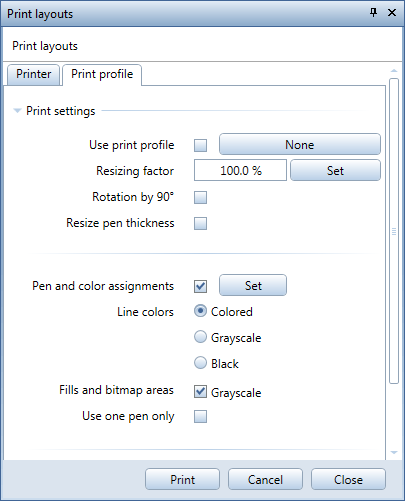The image size is (405, 501).
Task: Switch to the Printer tab
Action: pos(33,74)
